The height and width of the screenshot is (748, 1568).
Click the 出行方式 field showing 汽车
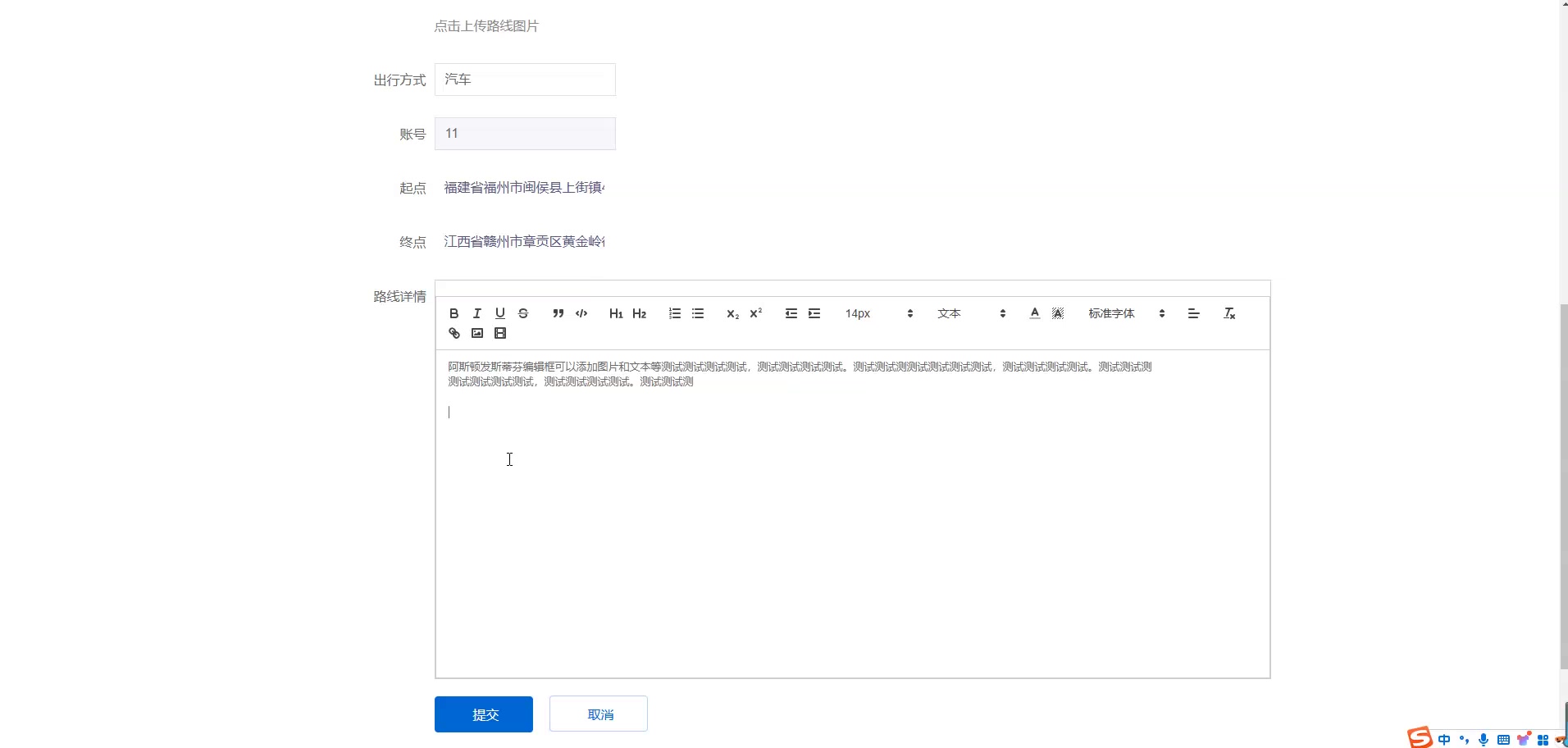(525, 80)
